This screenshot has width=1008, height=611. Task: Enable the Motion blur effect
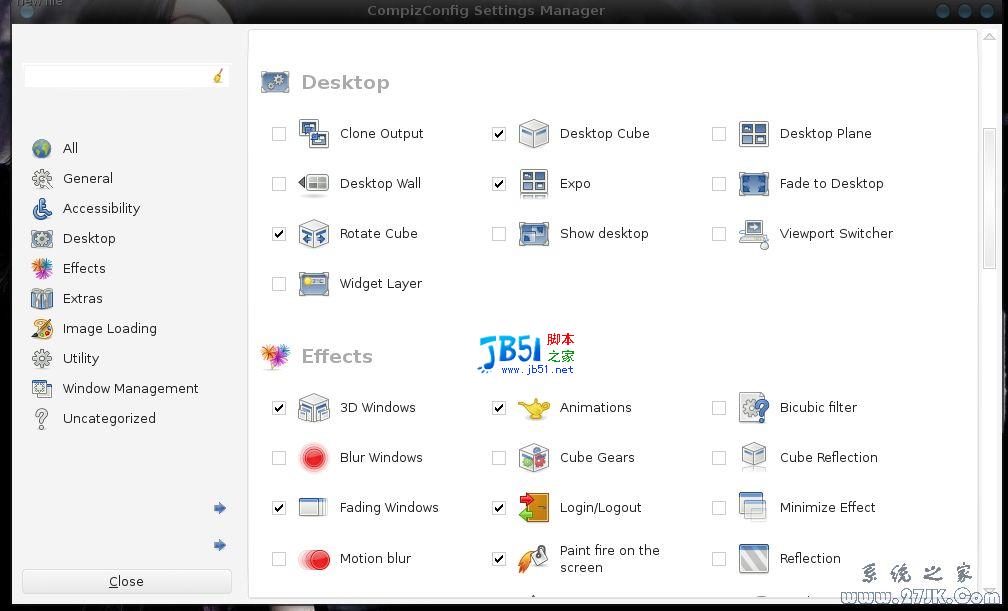[279, 558]
